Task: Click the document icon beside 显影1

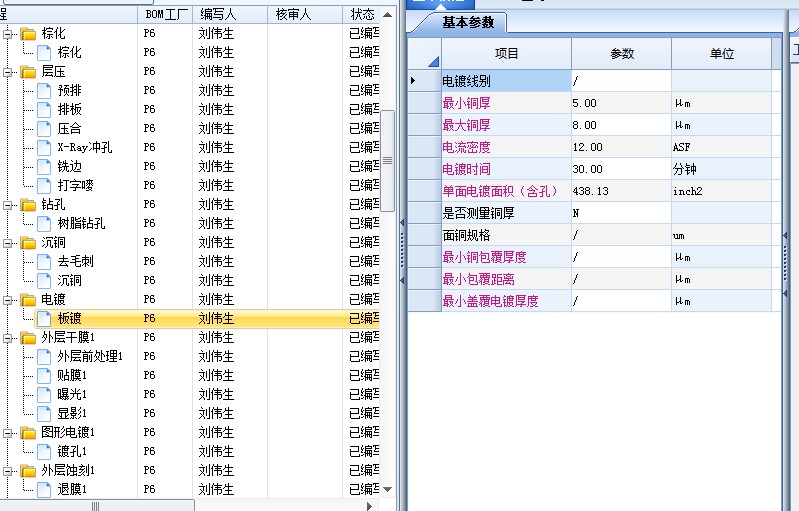Action: 44,414
